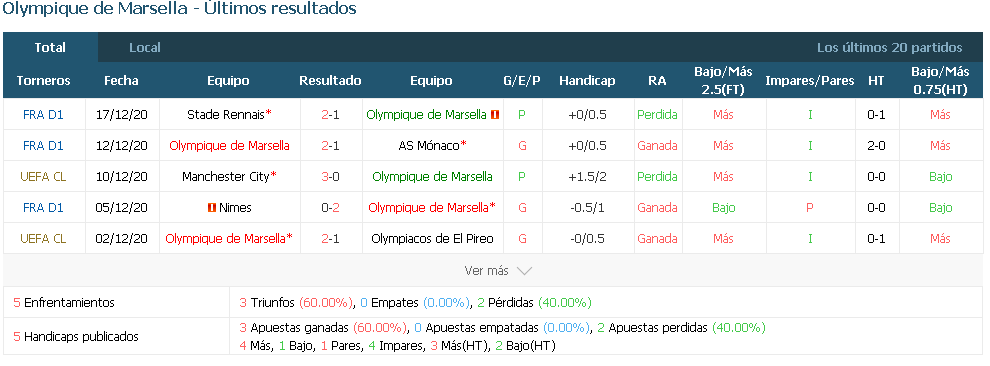Click Manchester City team name

pyautogui.click(x=226, y=177)
